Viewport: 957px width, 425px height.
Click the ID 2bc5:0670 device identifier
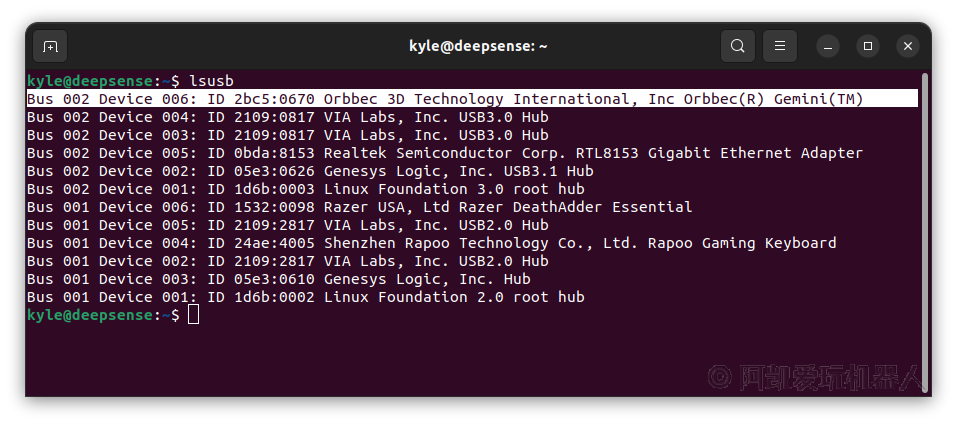click(261, 99)
